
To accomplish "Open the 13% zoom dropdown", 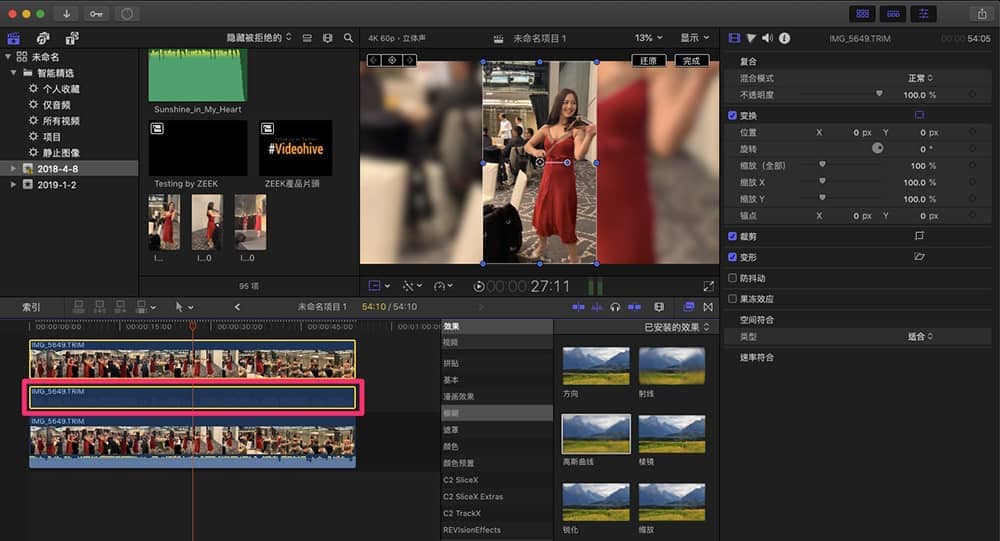I will pos(649,38).
